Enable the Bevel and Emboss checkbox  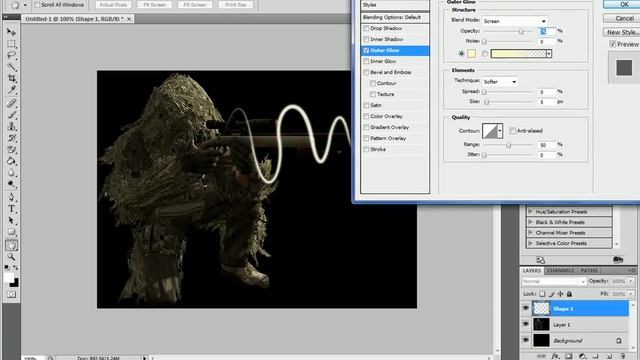[x=366, y=72]
